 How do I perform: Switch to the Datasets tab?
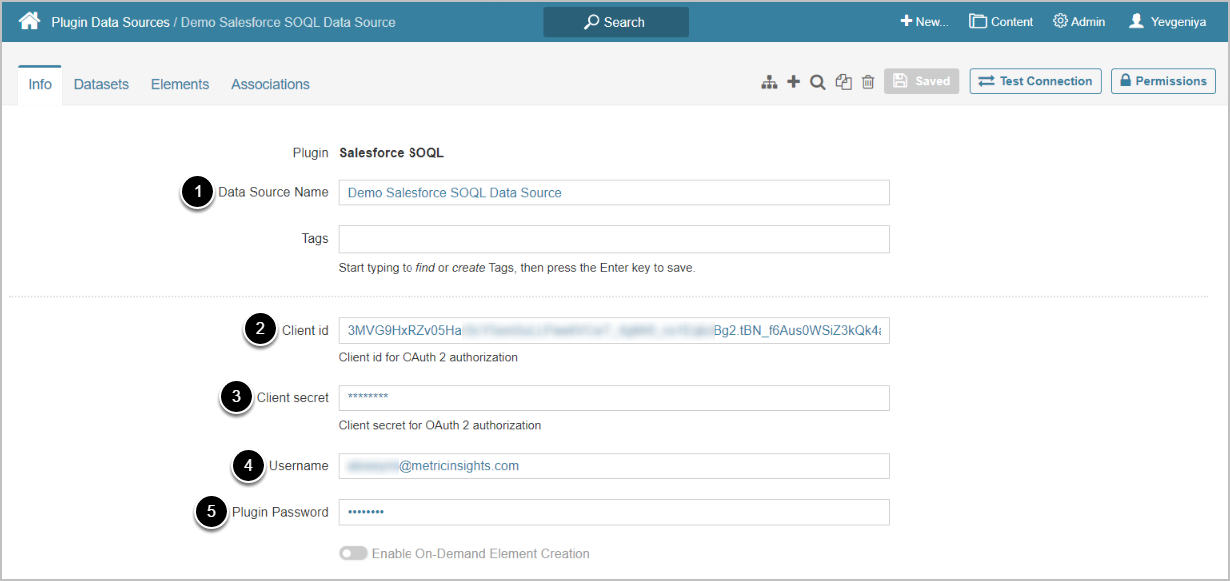click(101, 84)
